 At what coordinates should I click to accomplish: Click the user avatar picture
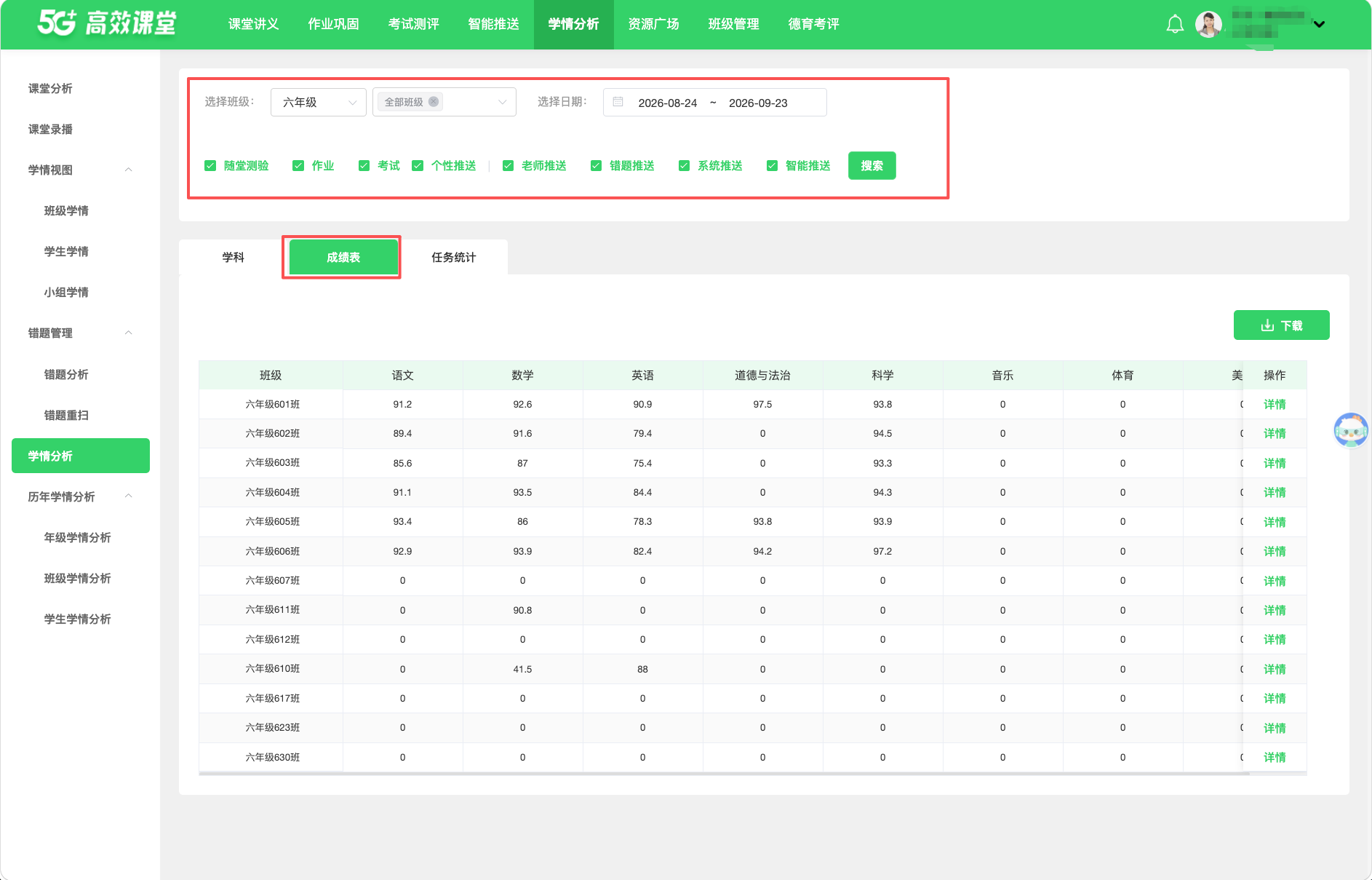pos(1208,24)
